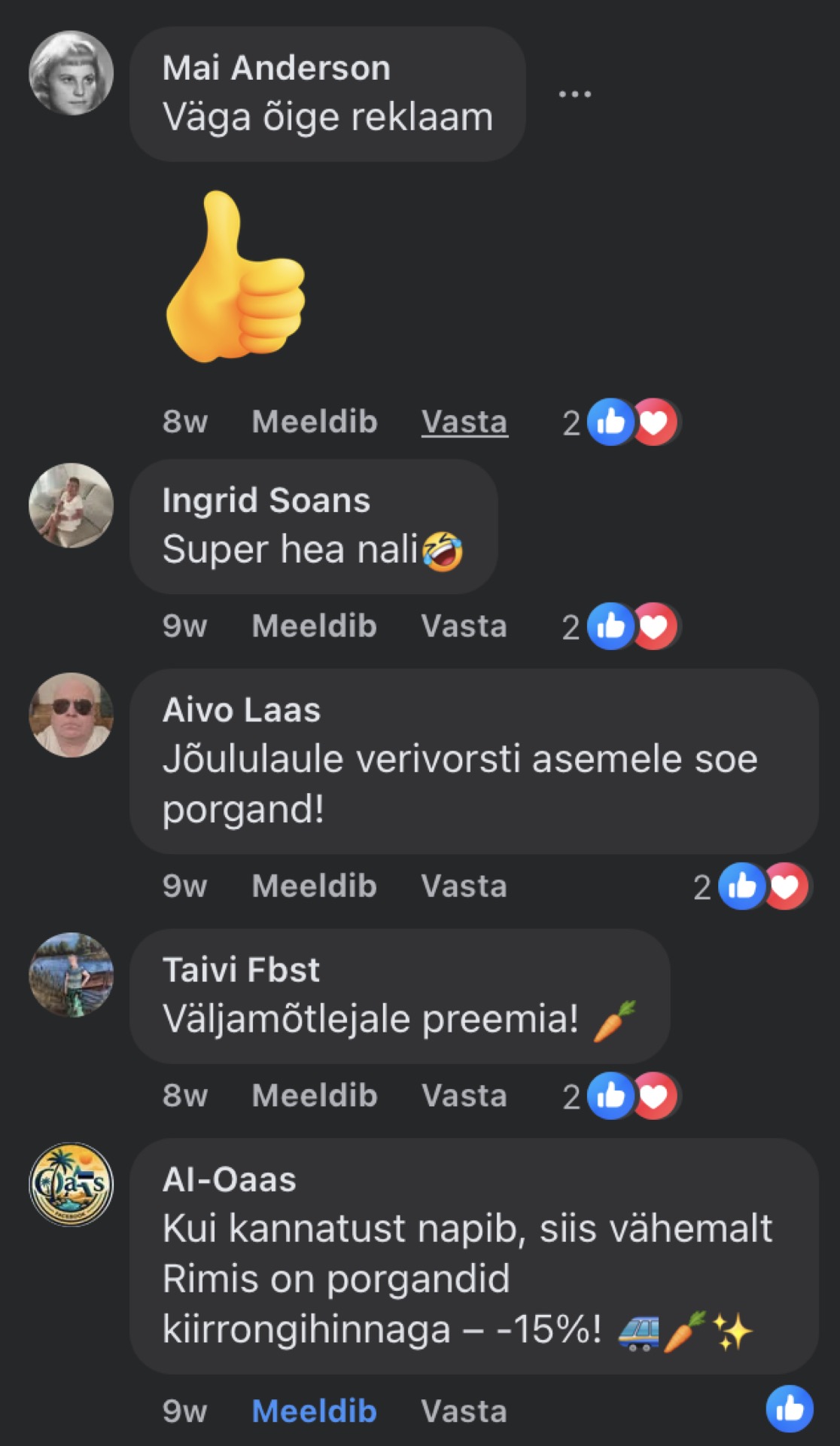The height and width of the screenshot is (1446, 840).
Task: Open the three-dot menu on Mai Anderson's comment
Action: 574,94
